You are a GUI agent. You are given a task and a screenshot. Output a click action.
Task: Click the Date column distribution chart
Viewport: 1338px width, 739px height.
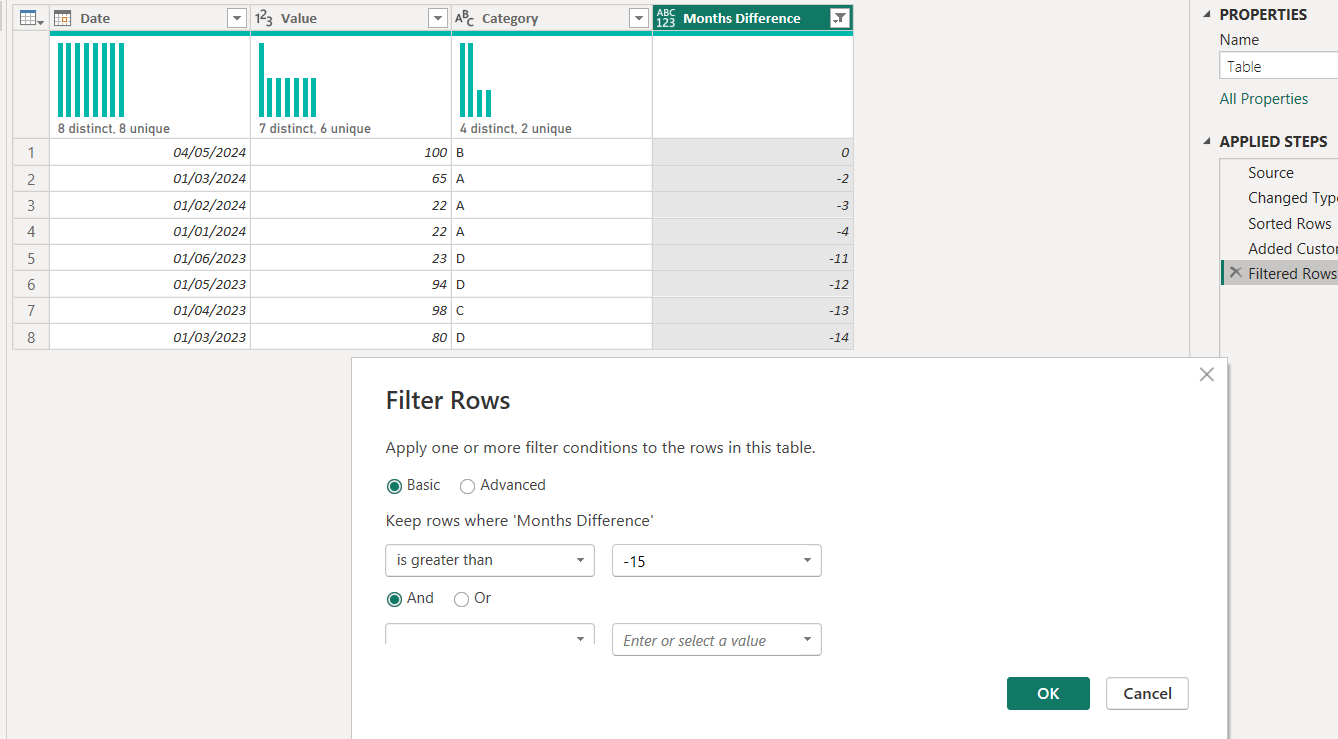pos(91,80)
